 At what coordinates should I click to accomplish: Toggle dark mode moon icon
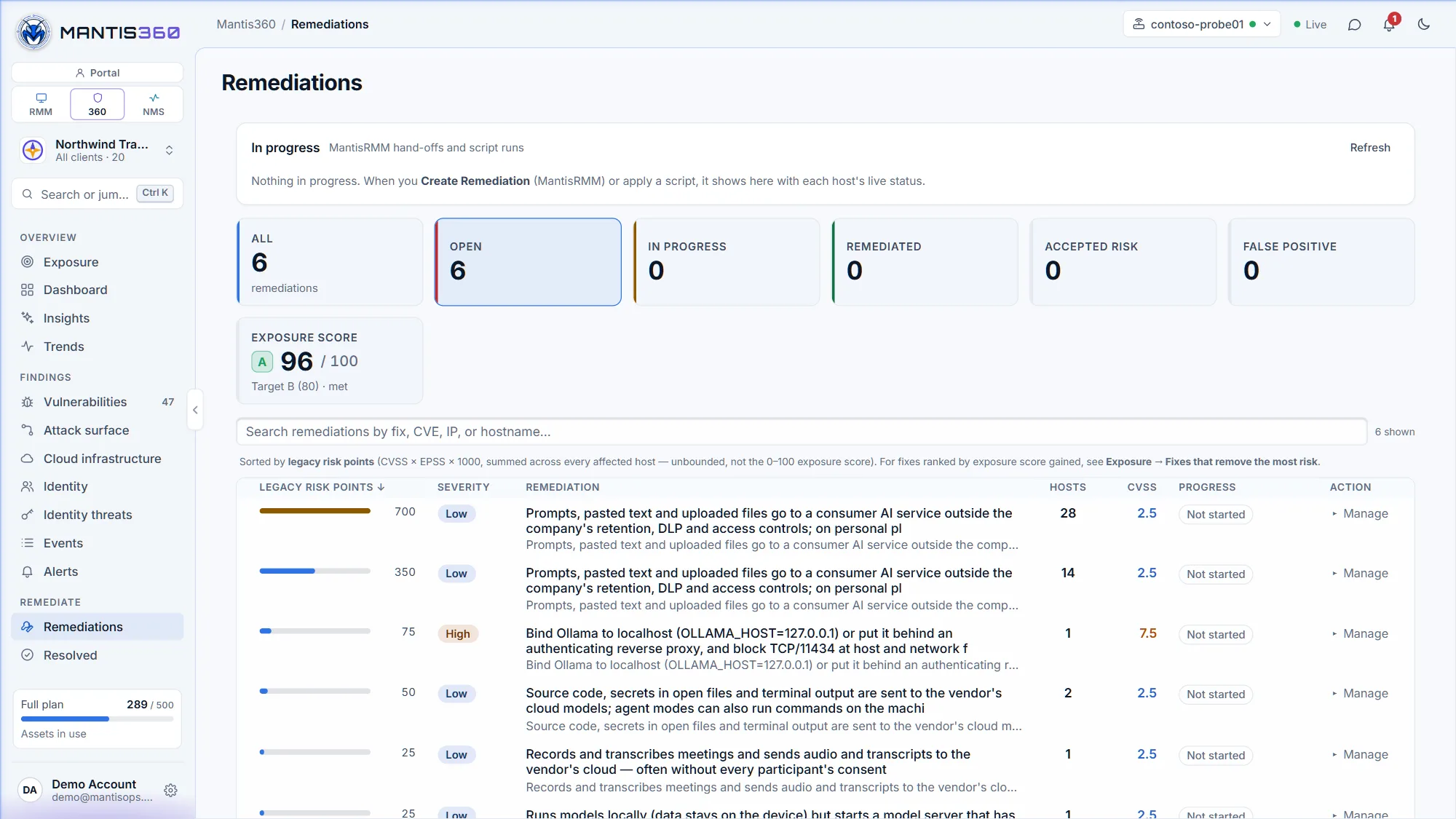coord(1424,25)
